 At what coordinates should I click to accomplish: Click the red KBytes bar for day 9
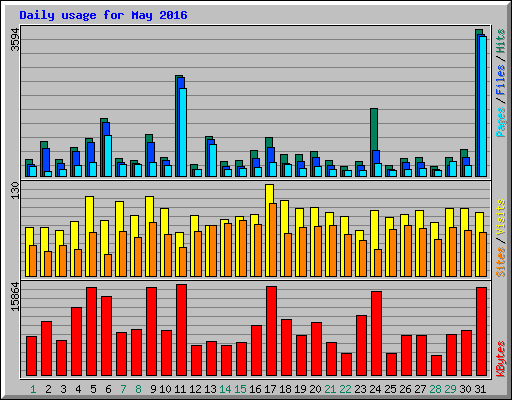click(x=151, y=332)
